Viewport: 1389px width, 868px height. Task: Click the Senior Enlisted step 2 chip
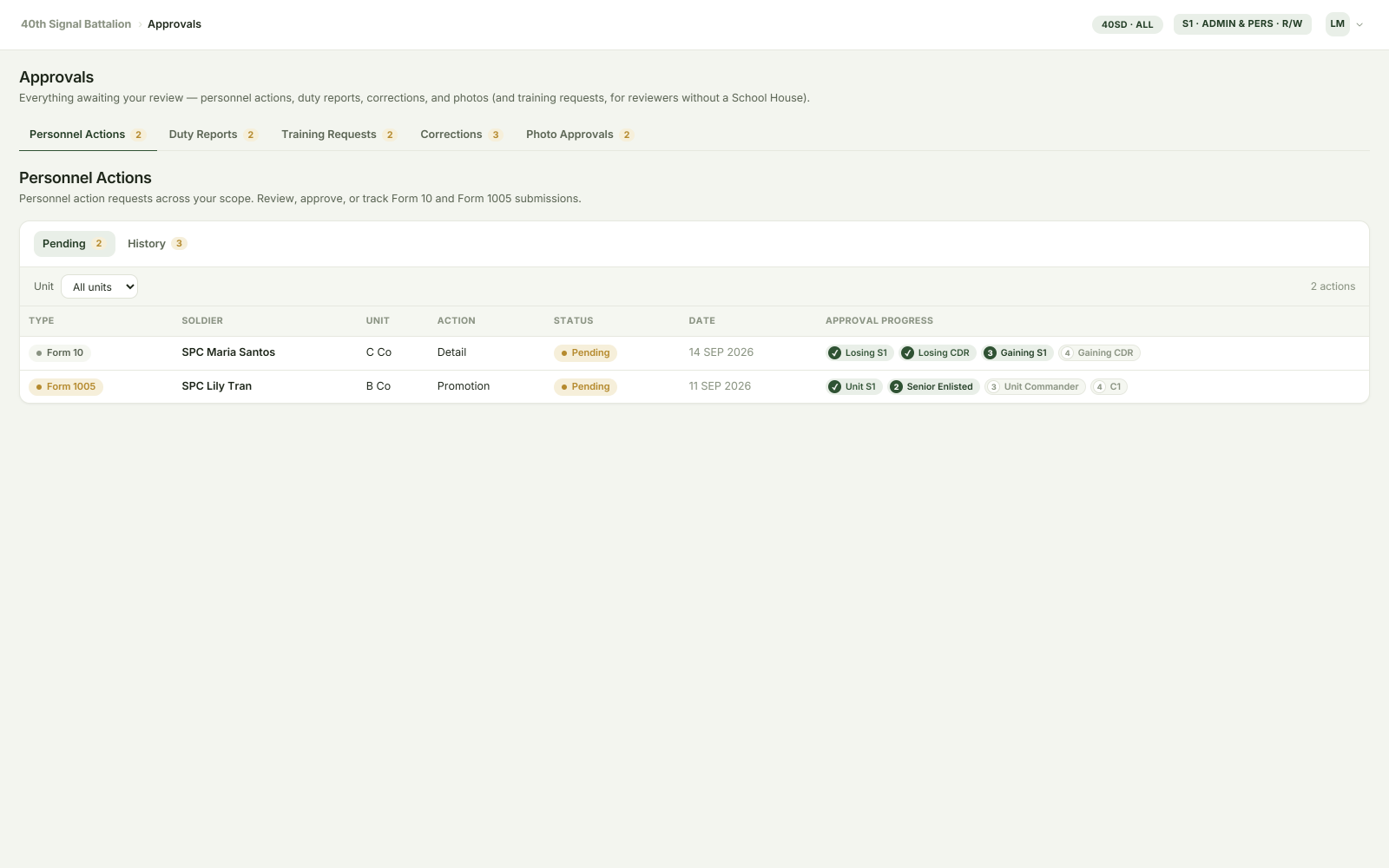[933, 387]
